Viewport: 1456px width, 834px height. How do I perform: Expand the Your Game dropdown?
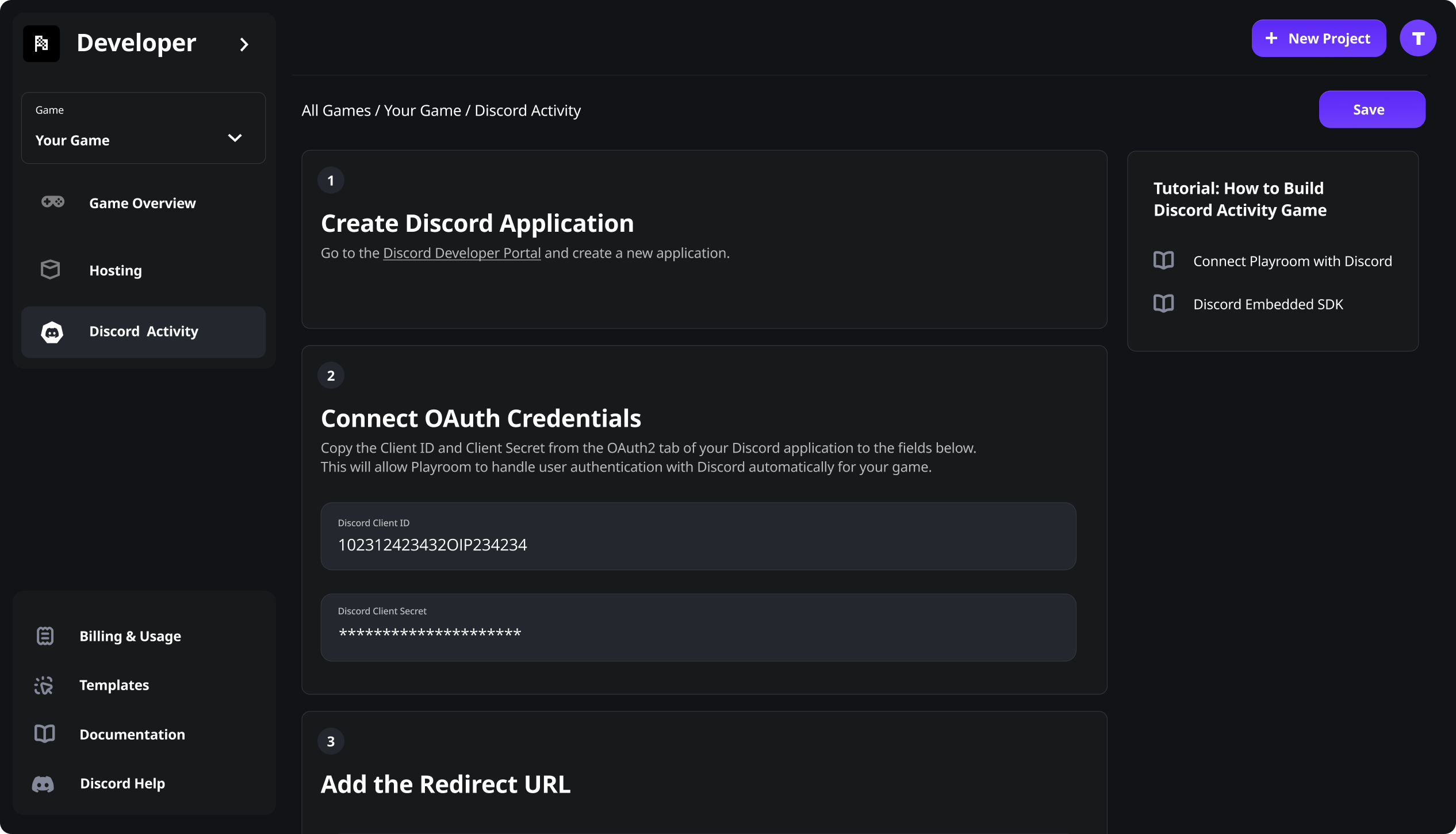(x=235, y=138)
